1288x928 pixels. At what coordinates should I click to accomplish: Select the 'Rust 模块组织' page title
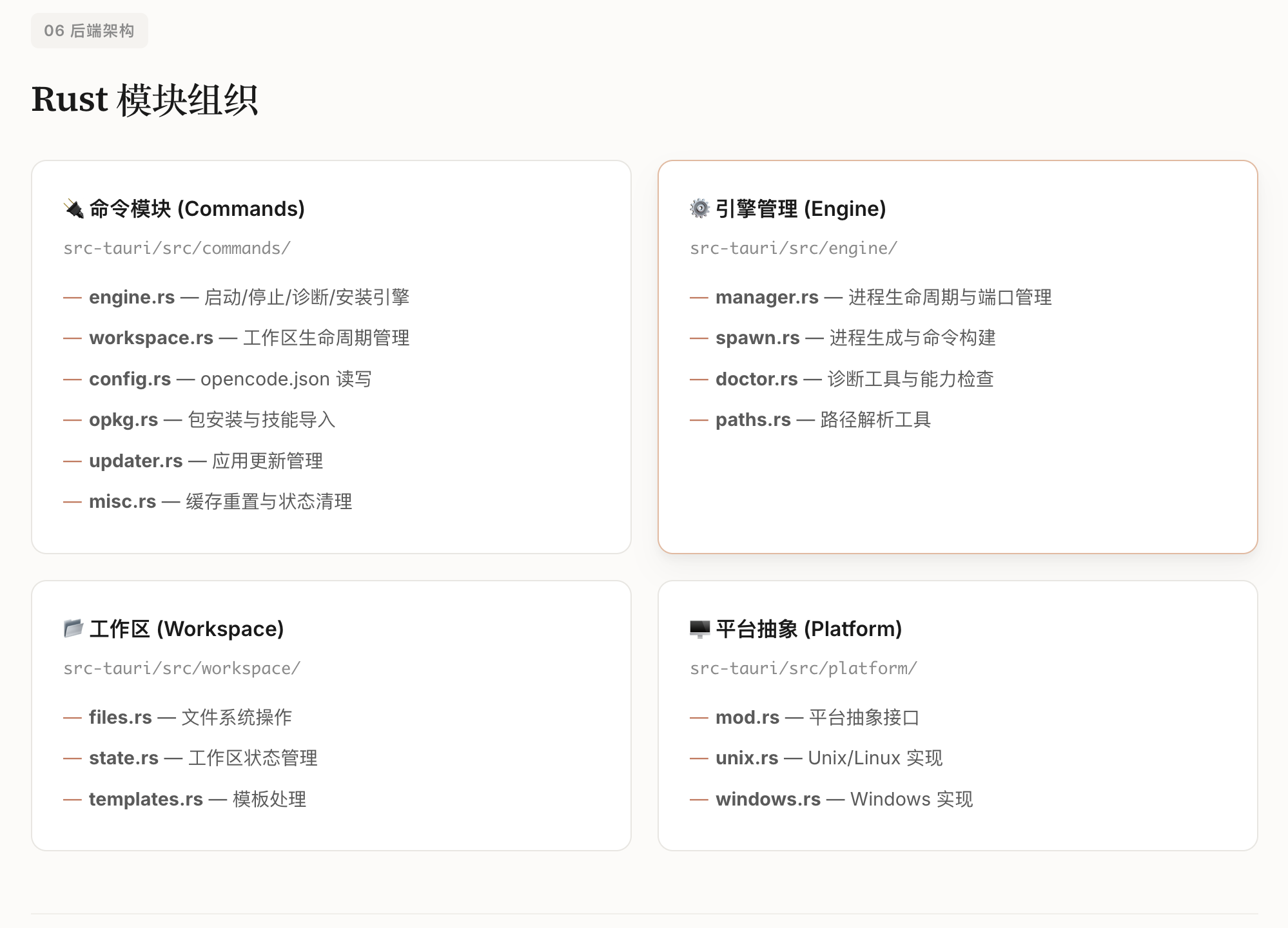coord(144,100)
